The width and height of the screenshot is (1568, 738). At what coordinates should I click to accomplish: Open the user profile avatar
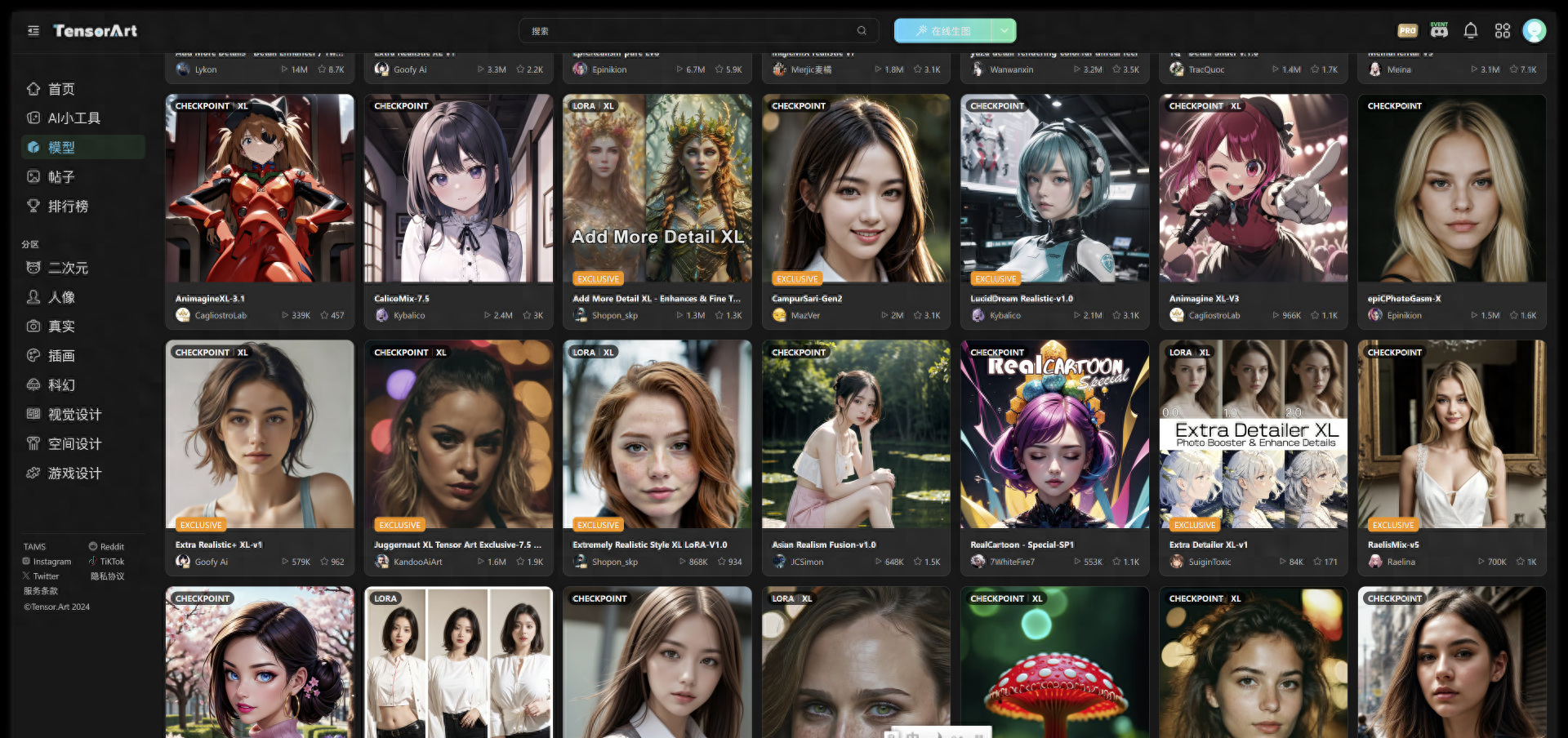[x=1535, y=31]
